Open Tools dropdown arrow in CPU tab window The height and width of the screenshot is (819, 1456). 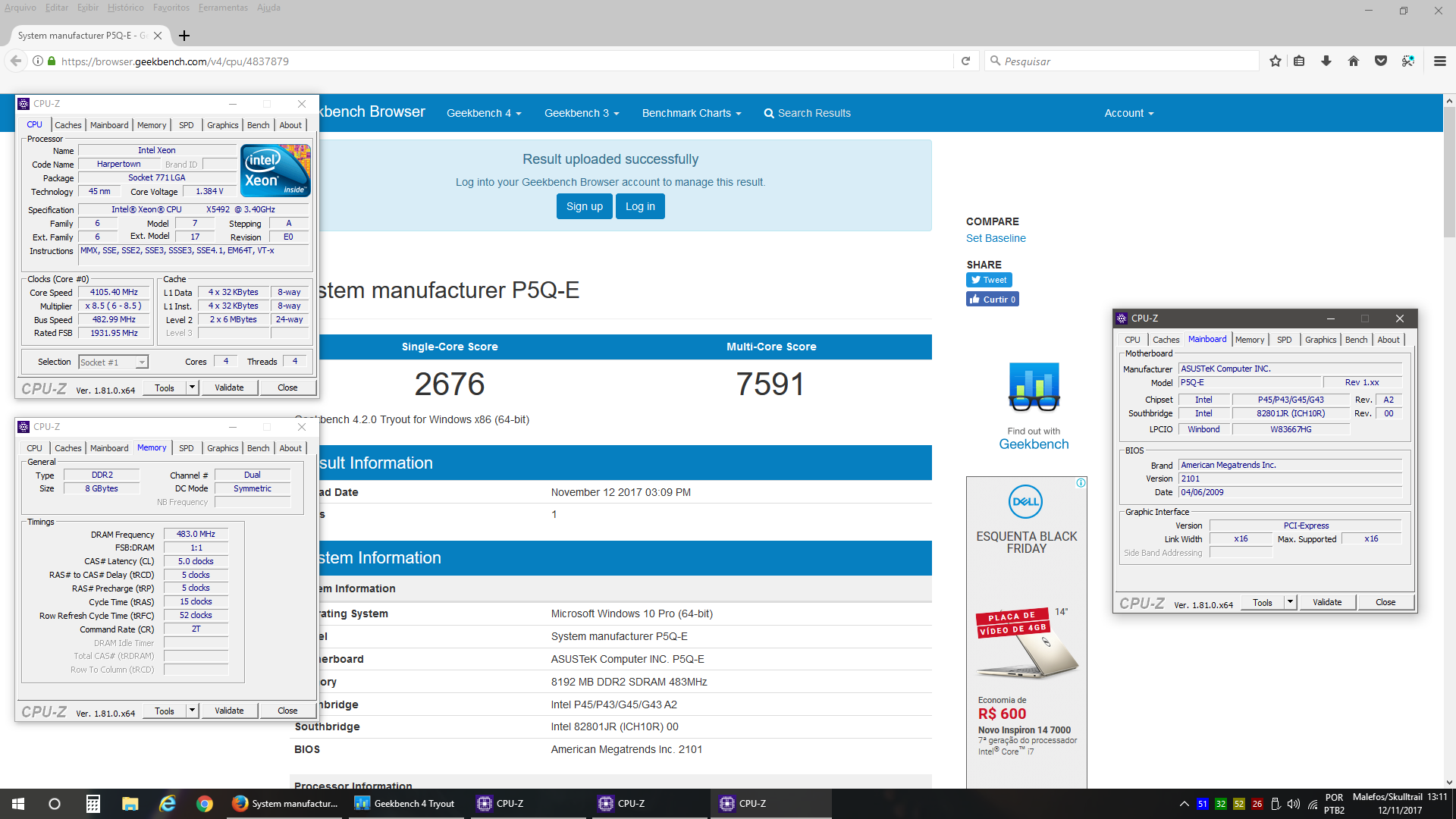pos(193,388)
